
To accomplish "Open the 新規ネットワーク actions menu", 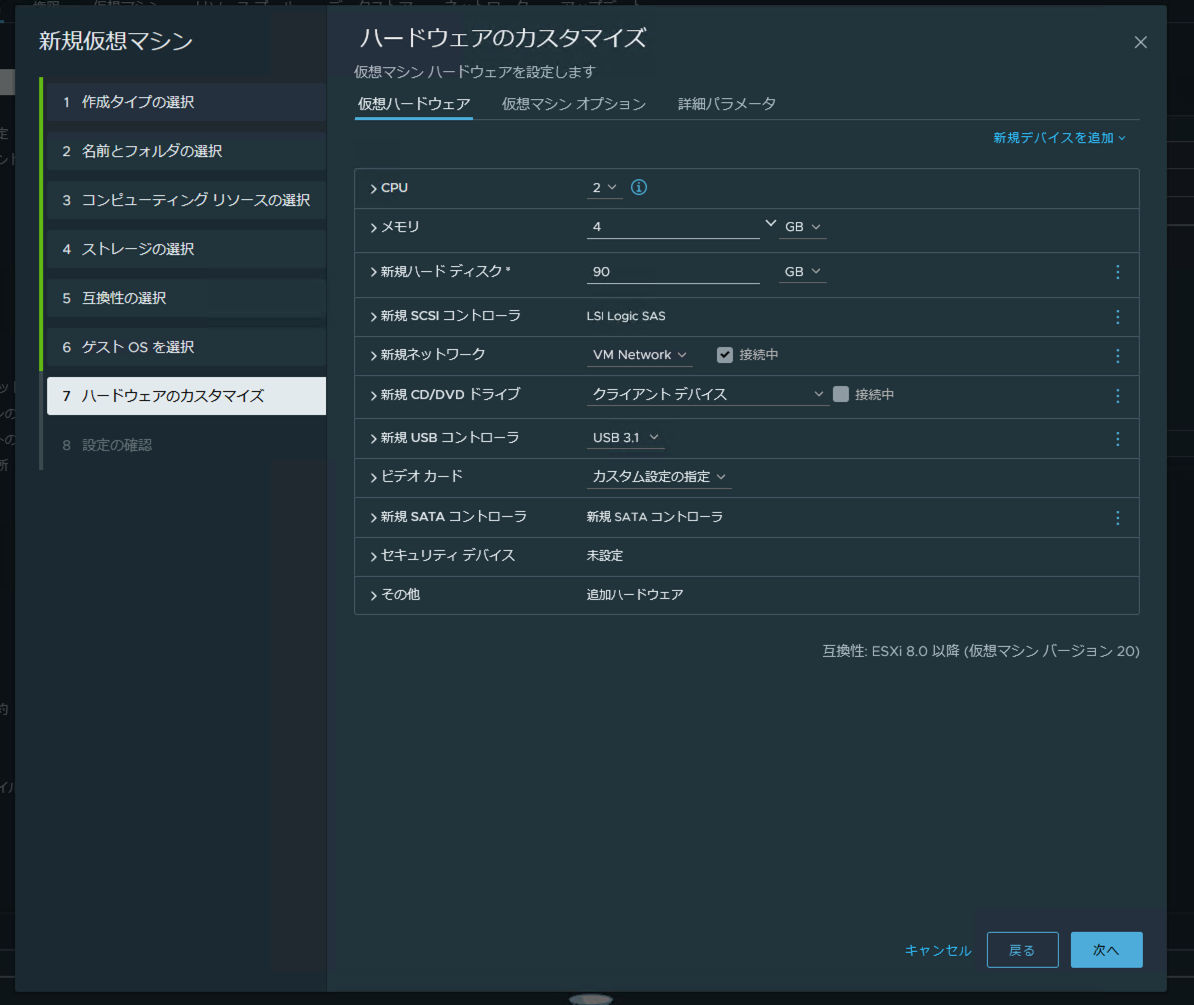I will coord(1117,355).
